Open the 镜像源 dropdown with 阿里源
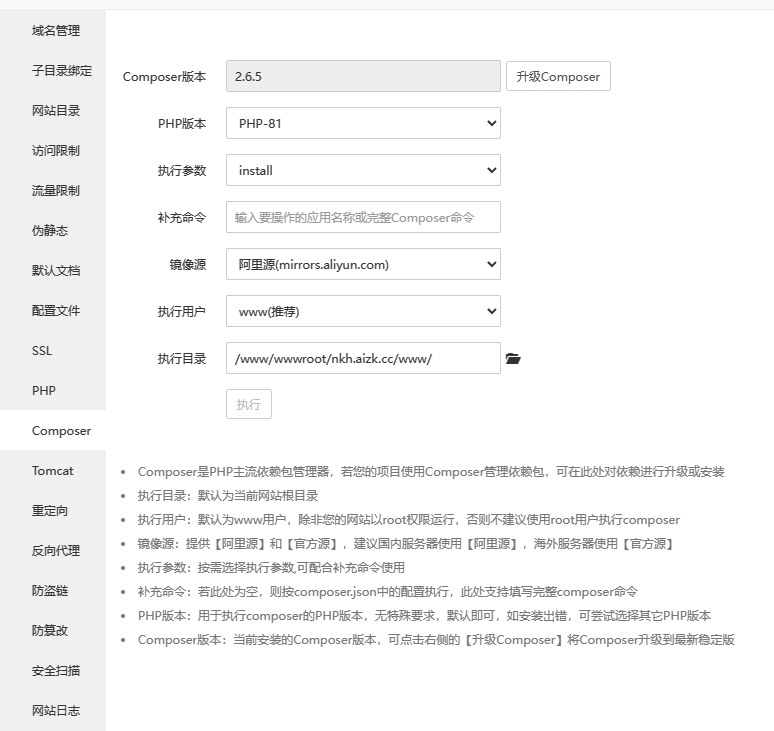This screenshot has height=731, width=774. click(x=363, y=264)
